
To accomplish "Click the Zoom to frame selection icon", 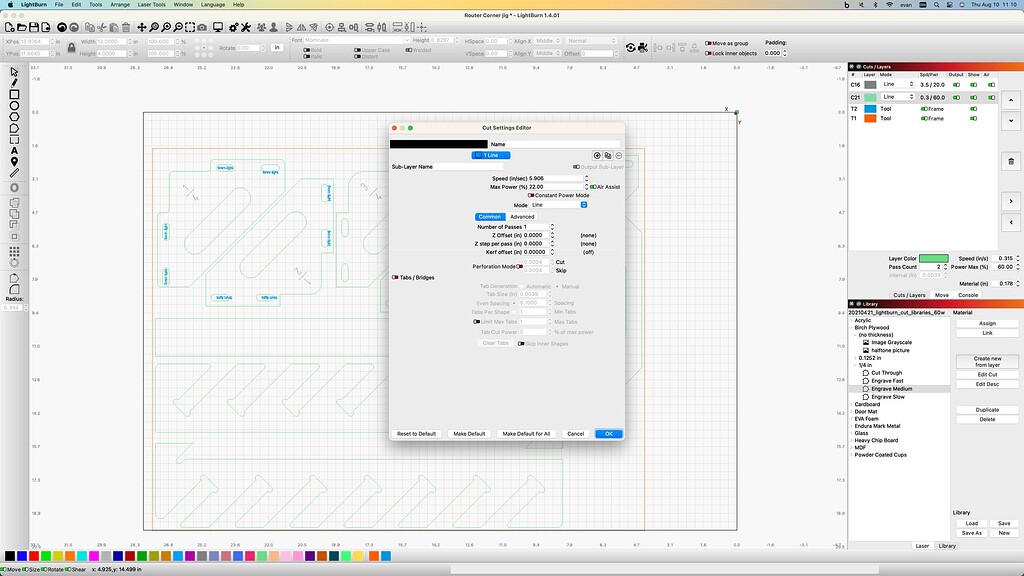I will (x=190, y=27).
